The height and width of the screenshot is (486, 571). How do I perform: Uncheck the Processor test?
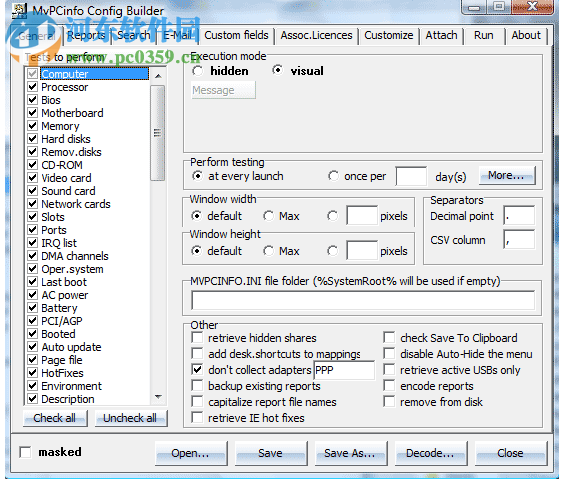[x=32, y=87]
